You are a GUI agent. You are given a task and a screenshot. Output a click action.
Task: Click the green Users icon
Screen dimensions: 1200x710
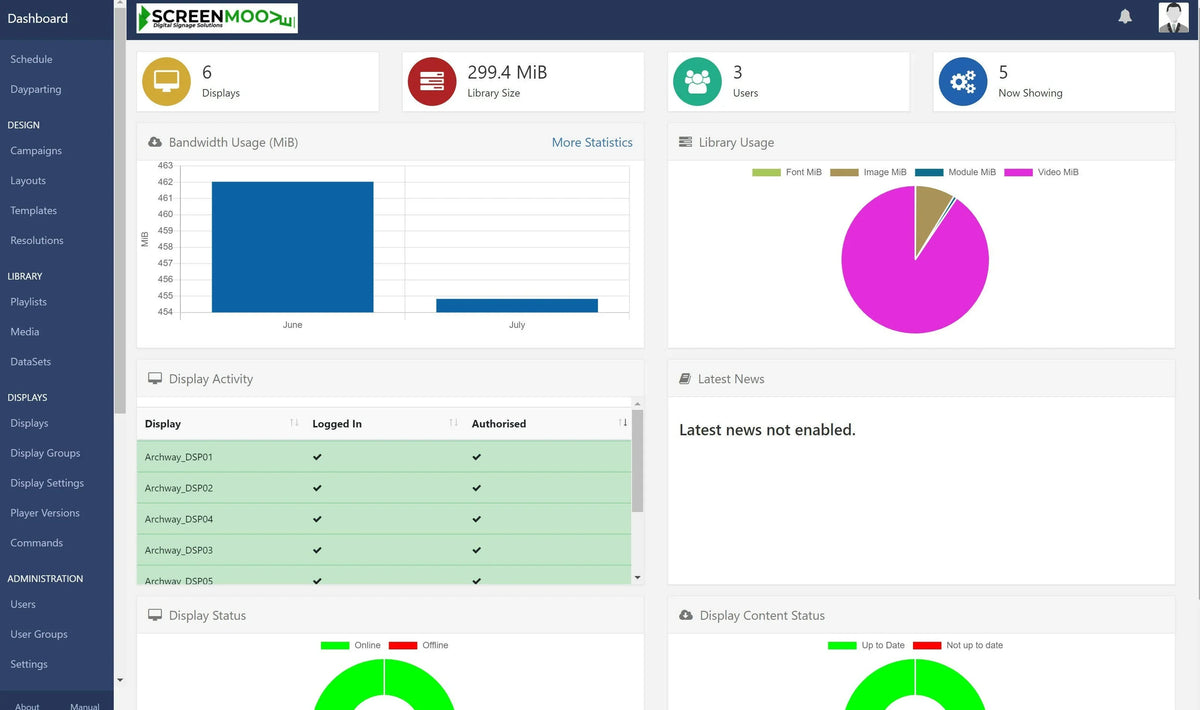point(698,82)
